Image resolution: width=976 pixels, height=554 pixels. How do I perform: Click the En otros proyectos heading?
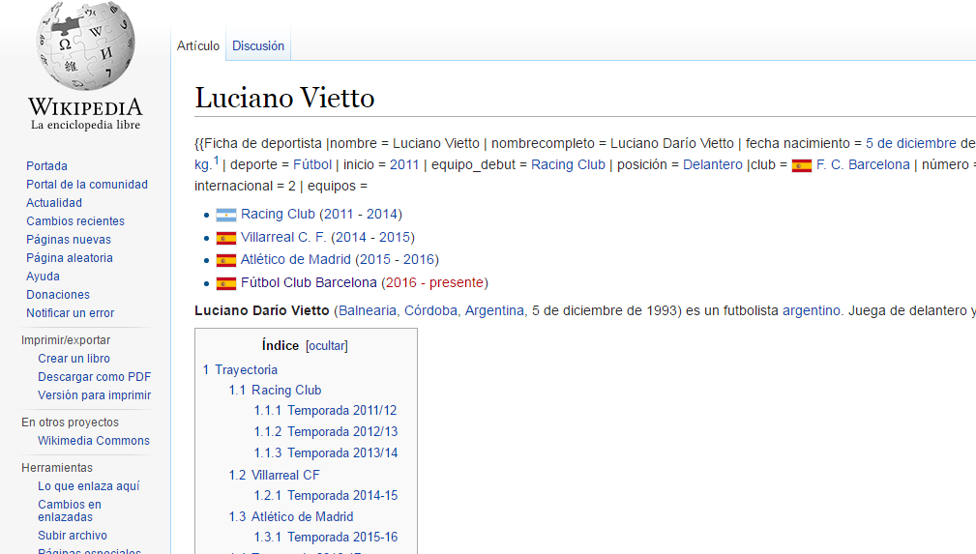point(70,422)
